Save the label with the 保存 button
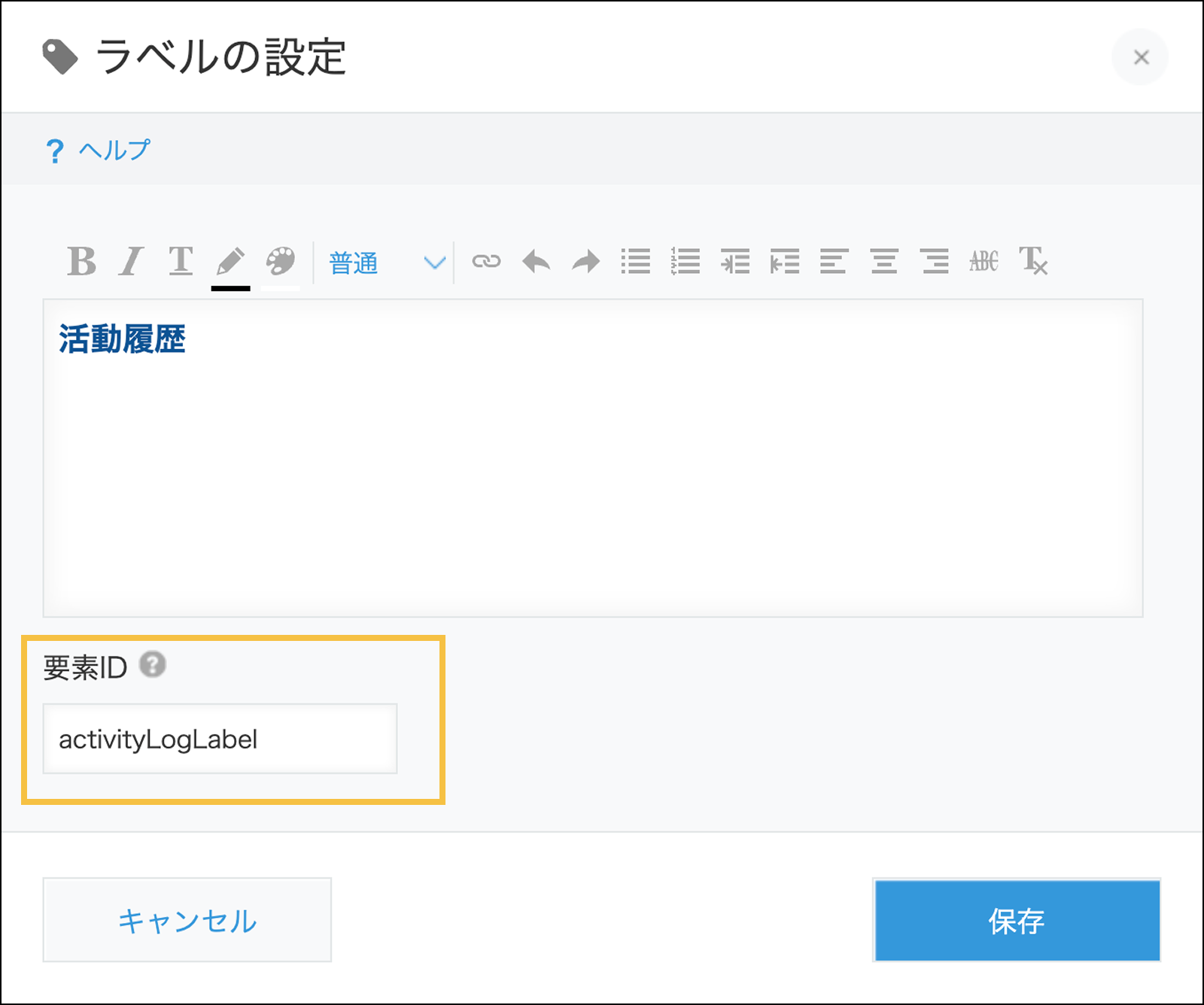 (x=1016, y=918)
